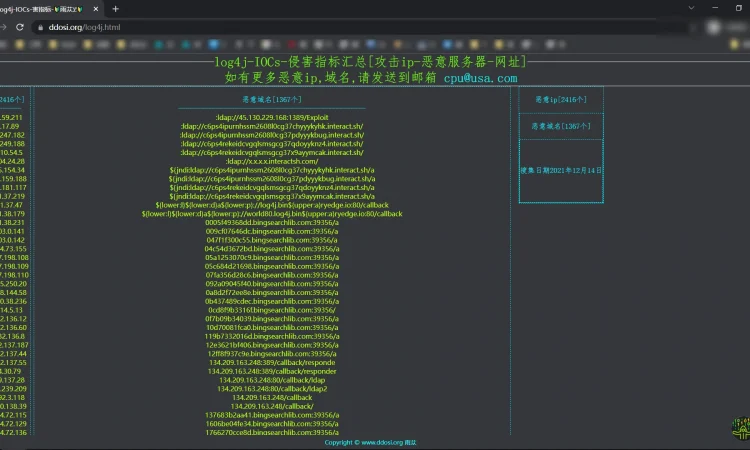Image resolution: width=750 pixels, height=450 pixels.
Task: Select the 134.209.163.248/callback/ entry with trailing slash
Action: pyautogui.click(x=272, y=406)
